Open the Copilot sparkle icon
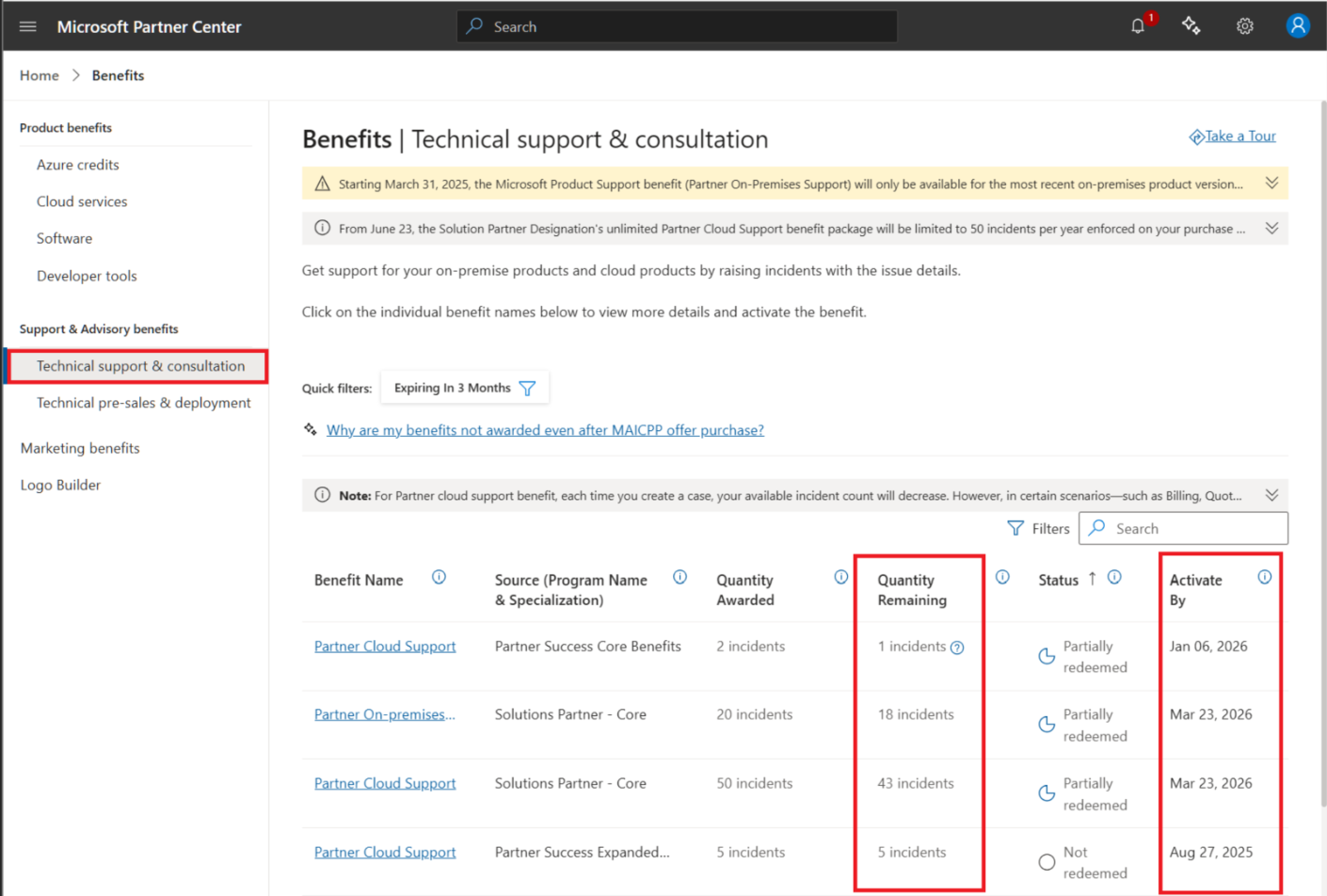The width and height of the screenshot is (1327, 896). click(x=1191, y=26)
